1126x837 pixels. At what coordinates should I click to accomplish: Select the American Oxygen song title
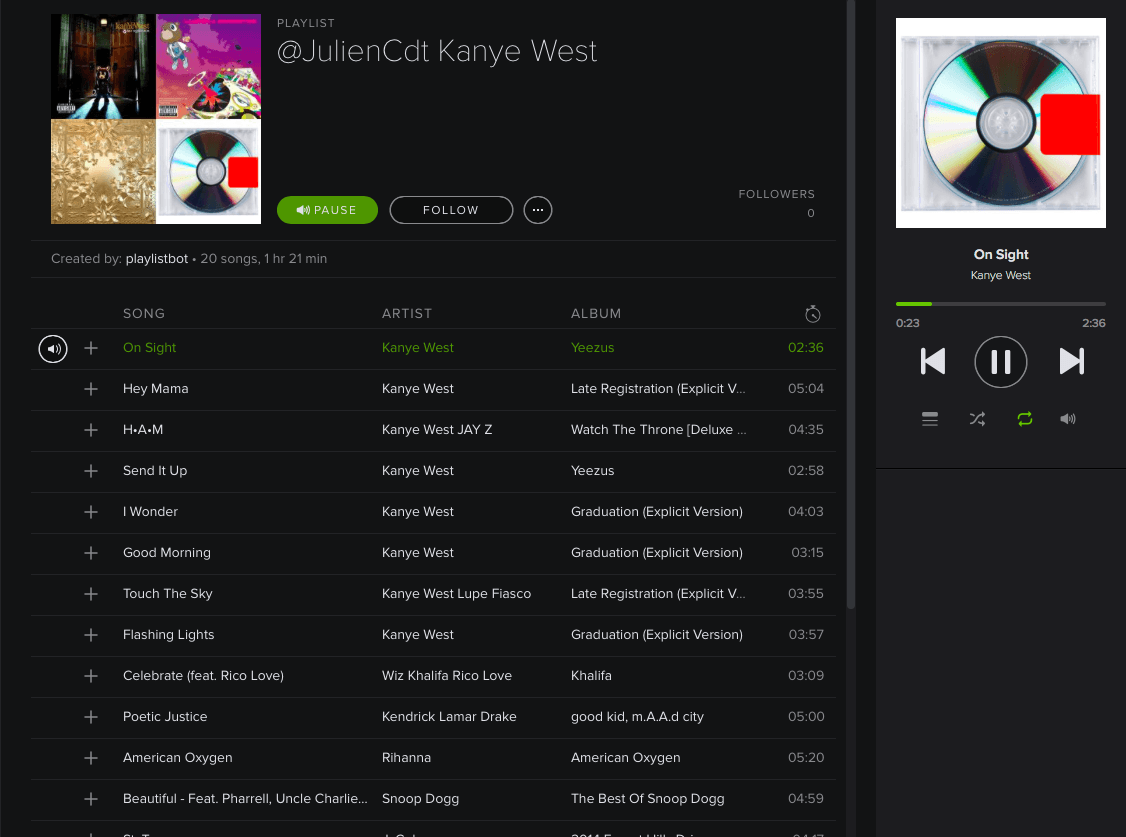pos(177,758)
